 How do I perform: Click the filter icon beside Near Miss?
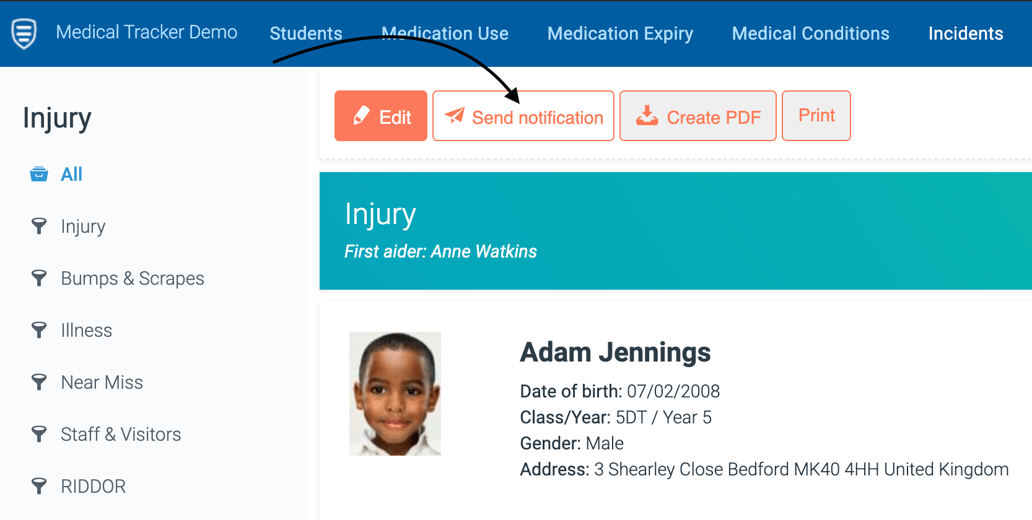[39, 382]
